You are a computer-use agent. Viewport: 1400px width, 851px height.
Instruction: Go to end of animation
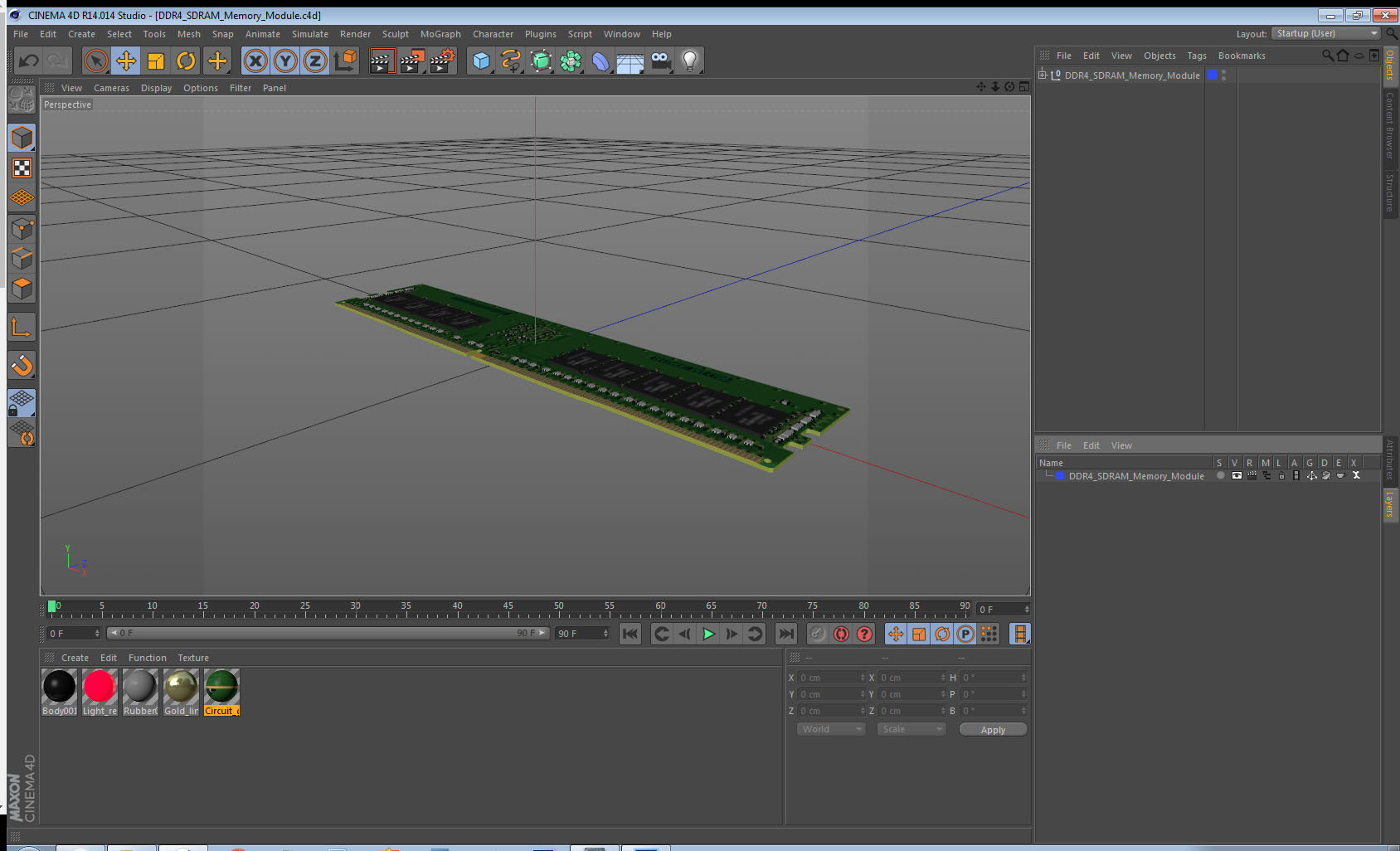tap(785, 634)
